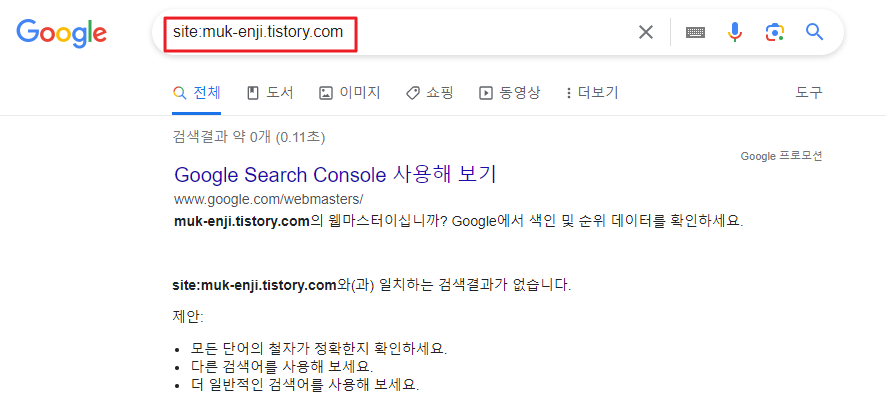Viewport: 886px width, 406px height.
Task: Expand the 더보기 menu
Action: click(592, 93)
